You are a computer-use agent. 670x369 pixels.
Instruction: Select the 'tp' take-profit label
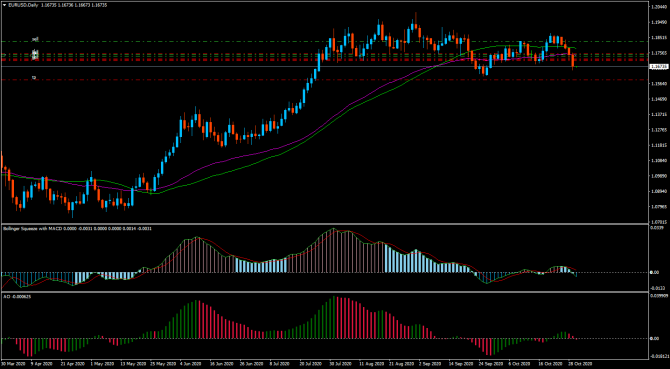pos(35,77)
